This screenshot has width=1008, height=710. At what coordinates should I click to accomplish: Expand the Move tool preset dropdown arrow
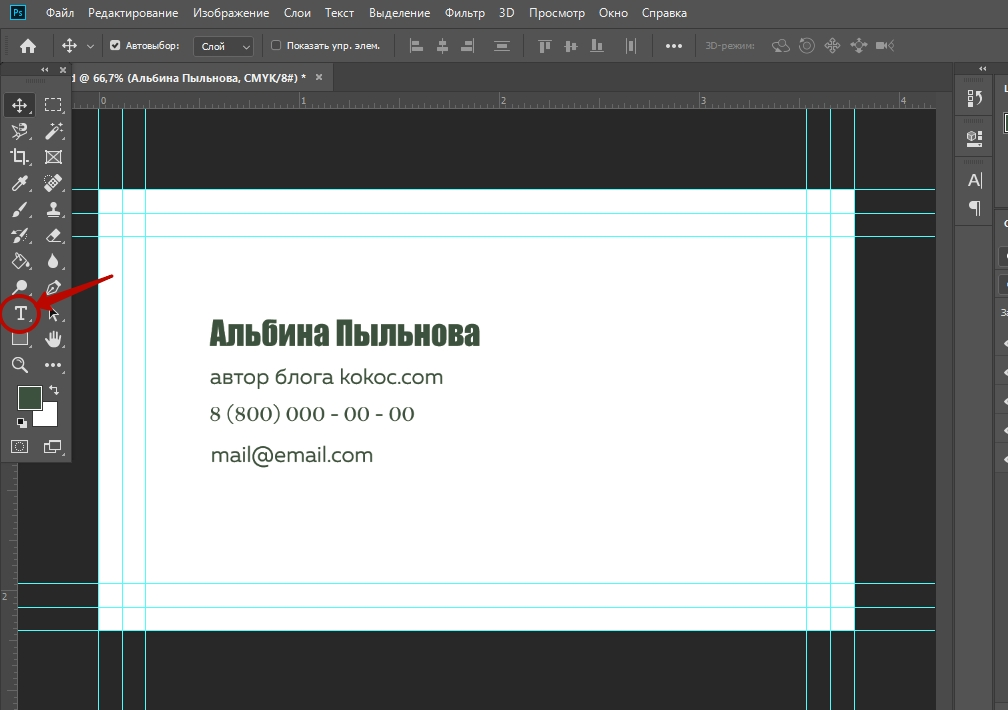(x=91, y=46)
